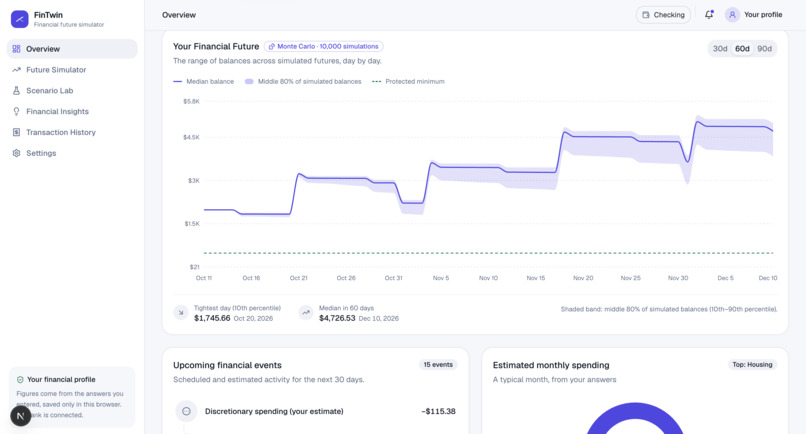Click the $4.5K y-axis label
Image resolution: width=806 pixels, height=434 pixels.
192,137
